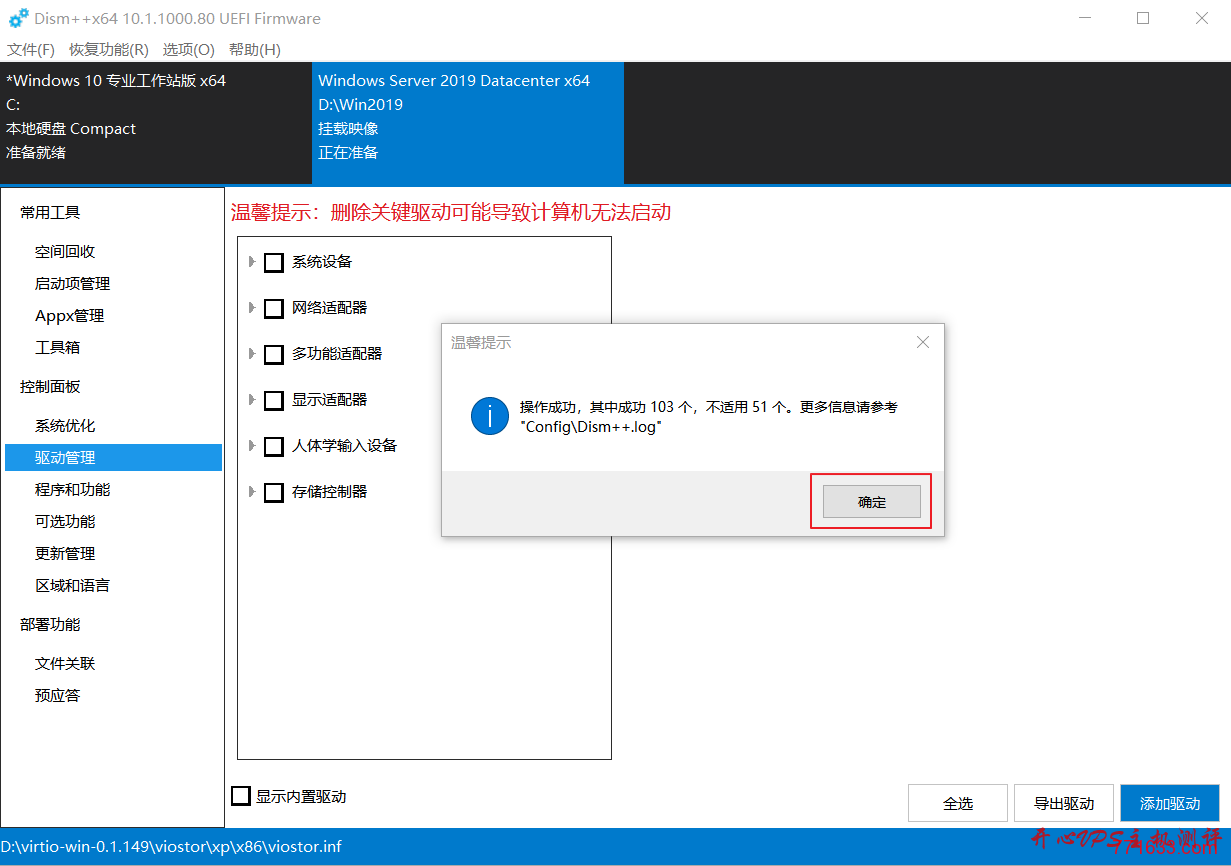This screenshot has width=1231, height=866.
Task: Expand the 人体学输入设备 category
Action: coord(252,446)
